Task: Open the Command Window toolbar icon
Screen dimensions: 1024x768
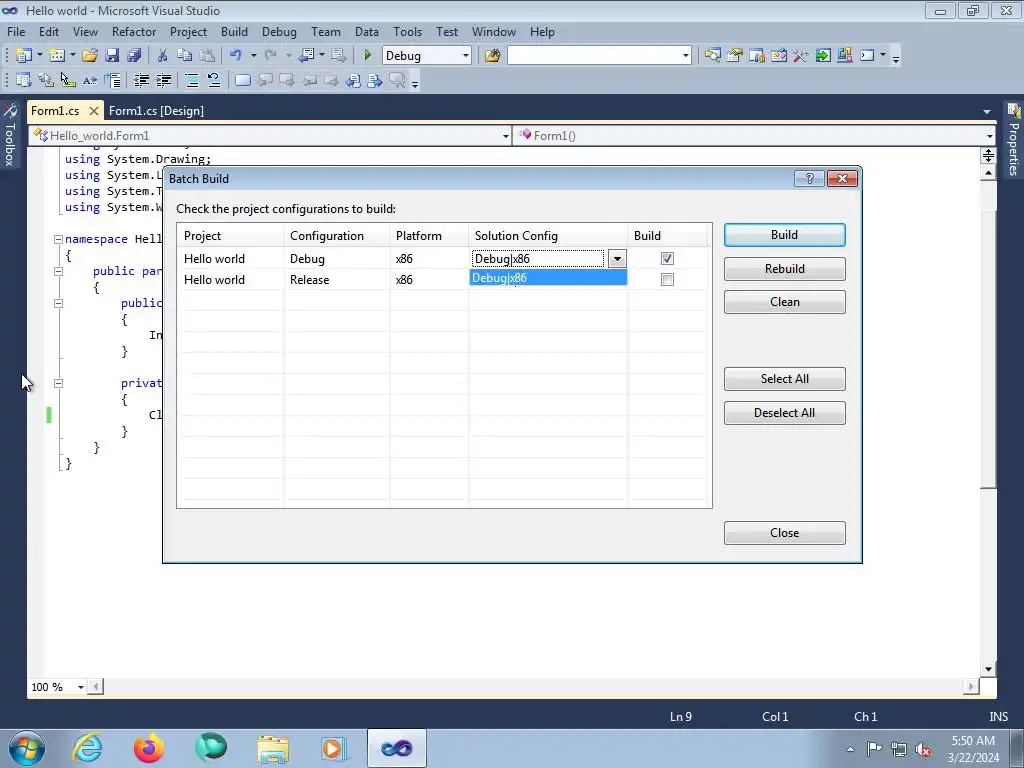Action: (x=867, y=56)
